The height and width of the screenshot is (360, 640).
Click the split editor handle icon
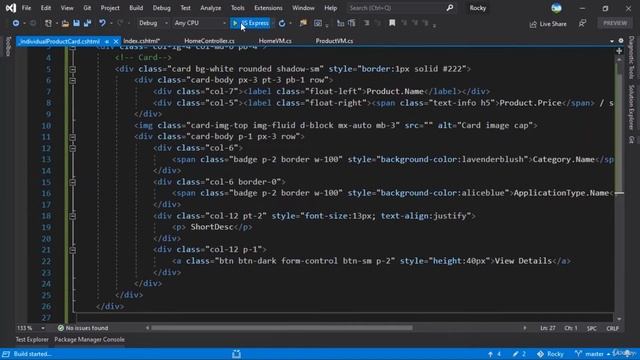coord(619,51)
